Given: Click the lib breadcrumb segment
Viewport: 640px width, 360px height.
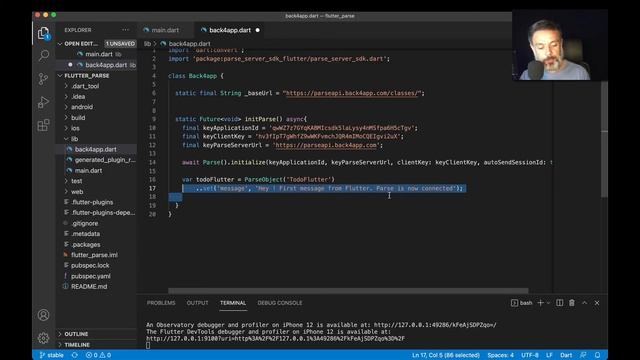Looking at the screenshot, I should [x=147, y=44].
